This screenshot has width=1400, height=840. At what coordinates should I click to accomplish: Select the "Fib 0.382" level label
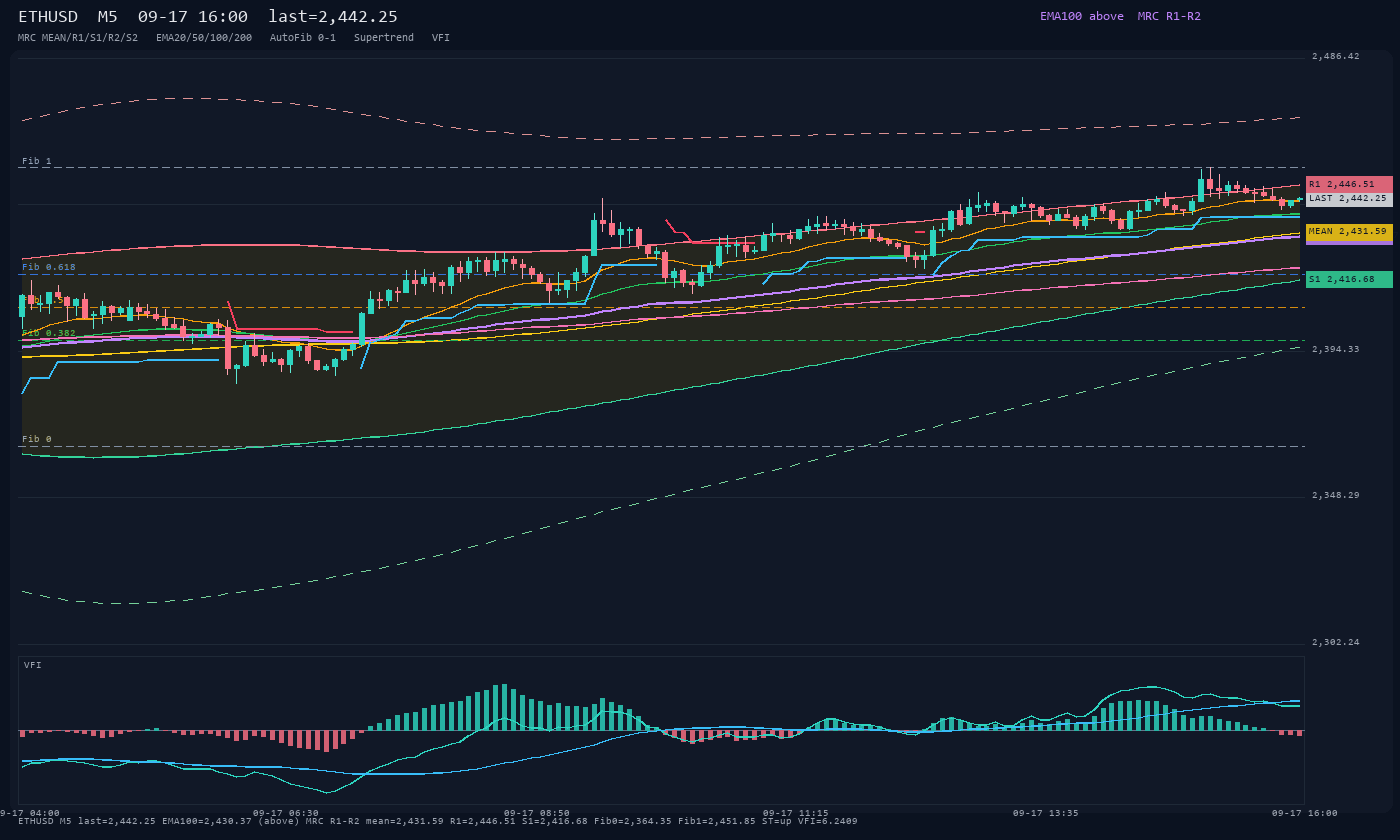(49, 333)
